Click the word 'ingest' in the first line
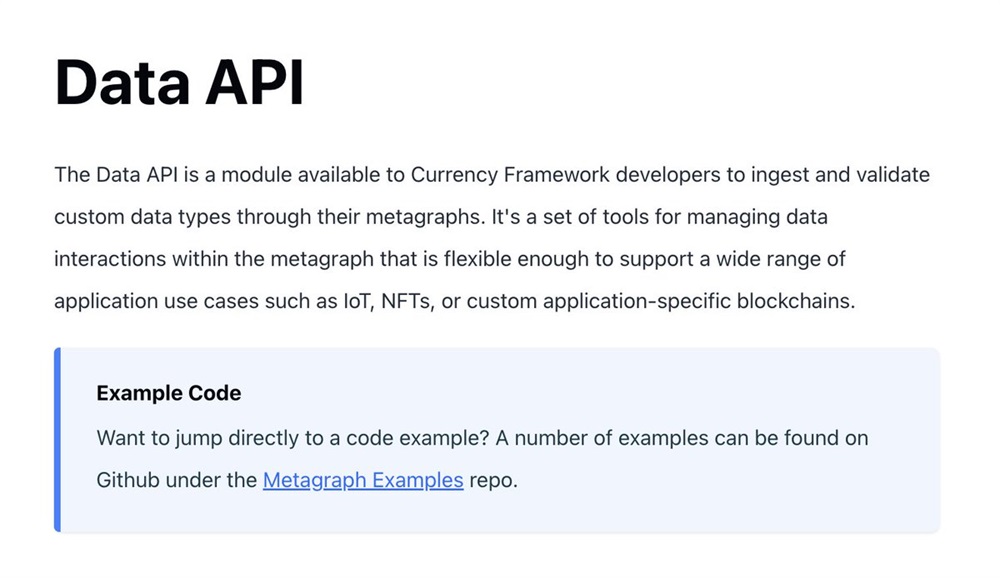The width and height of the screenshot is (1000, 578). (776, 175)
